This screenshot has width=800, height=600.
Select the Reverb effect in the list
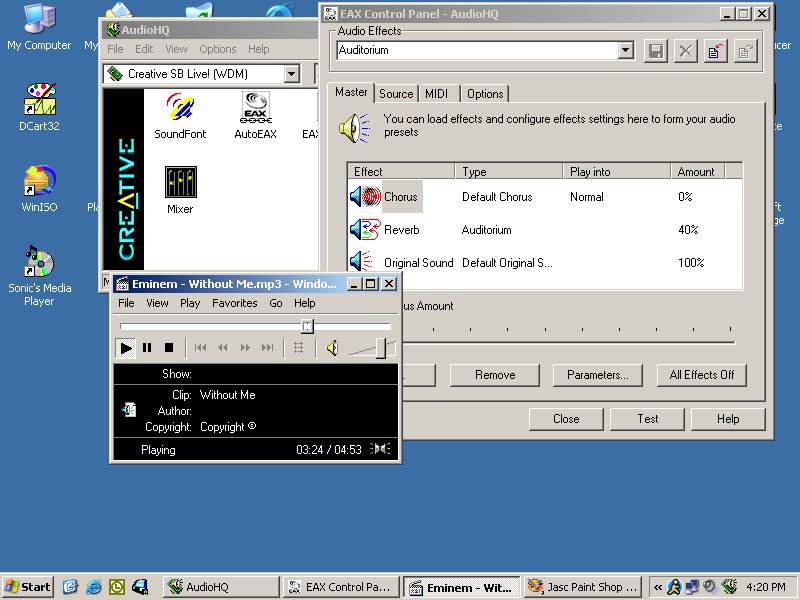tap(401, 230)
